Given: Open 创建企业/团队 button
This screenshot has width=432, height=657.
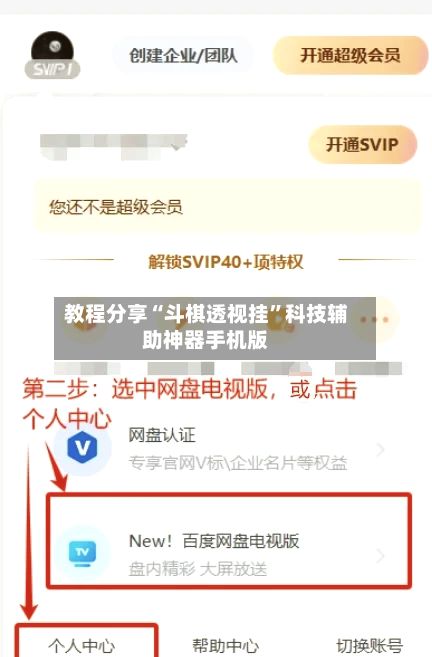Looking at the screenshot, I should (183, 56).
